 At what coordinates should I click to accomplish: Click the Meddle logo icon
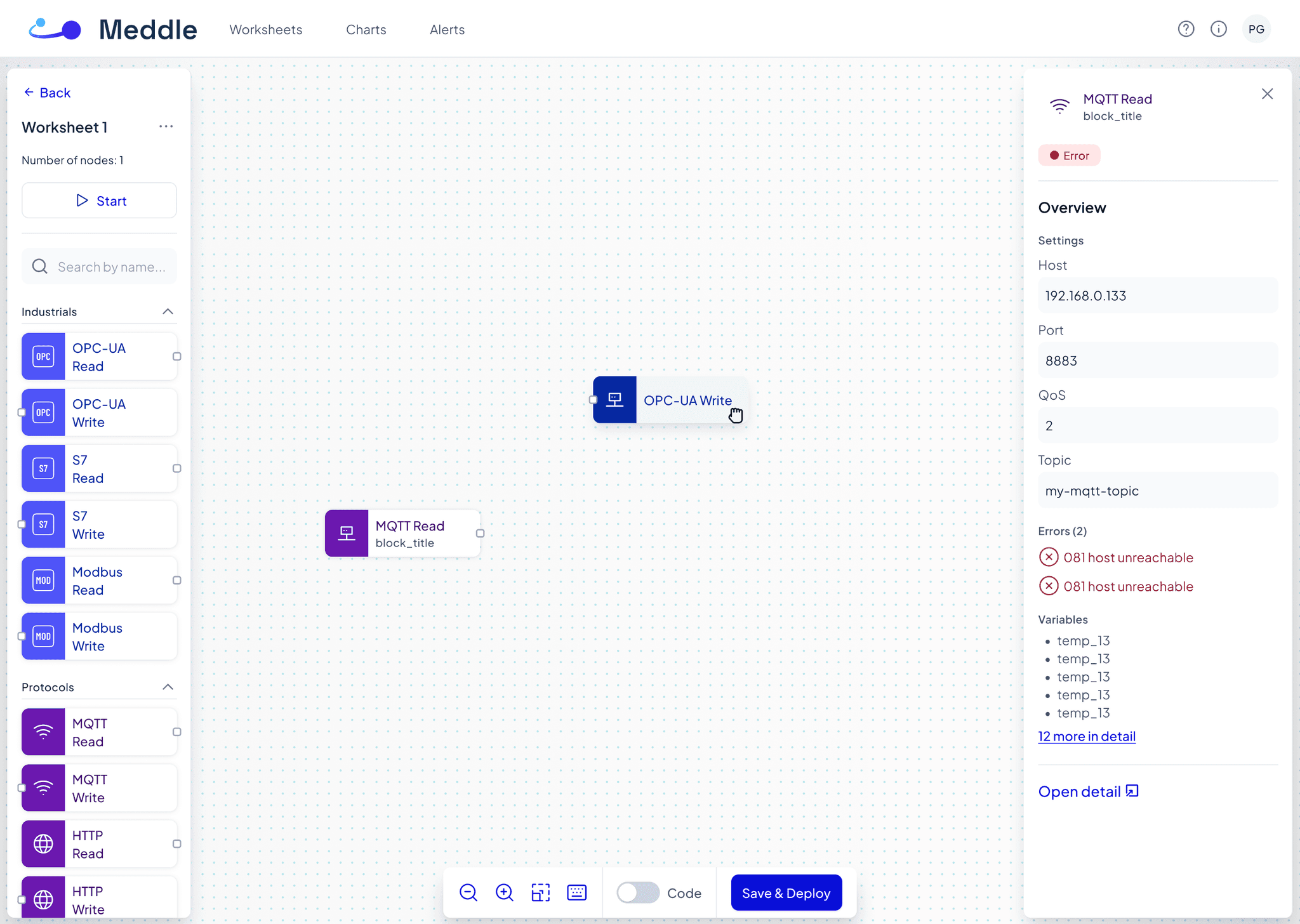55,29
